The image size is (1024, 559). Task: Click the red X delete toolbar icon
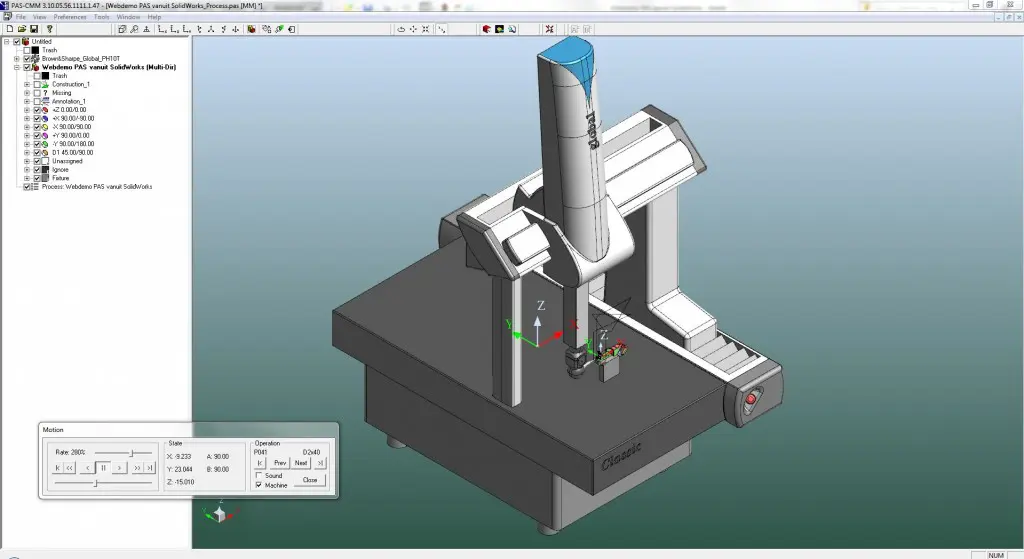tap(549, 29)
